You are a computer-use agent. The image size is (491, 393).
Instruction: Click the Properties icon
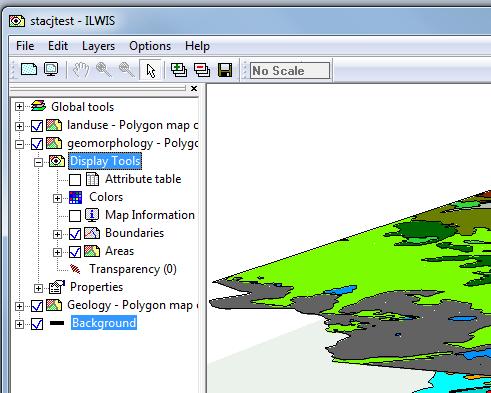(x=57, y=287)
